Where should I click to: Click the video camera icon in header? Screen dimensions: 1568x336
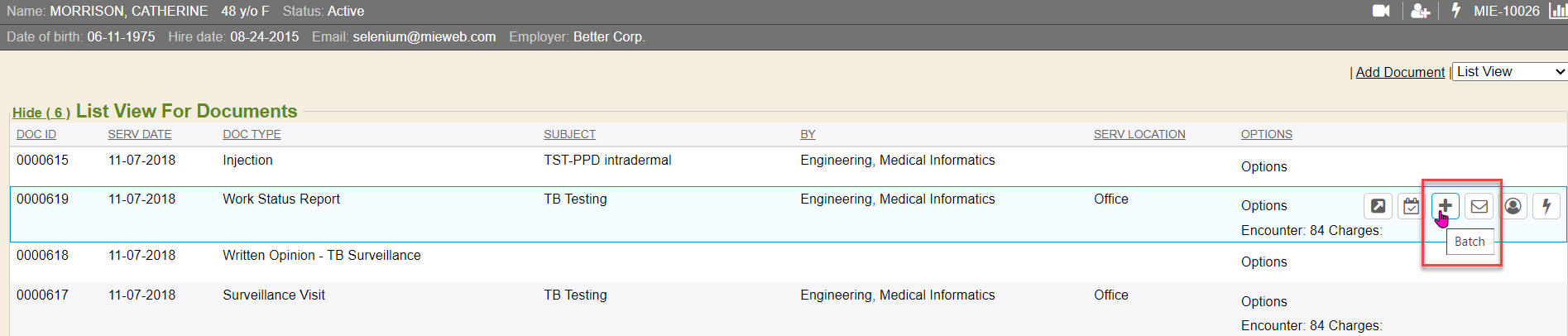[x=1381, y=11]
